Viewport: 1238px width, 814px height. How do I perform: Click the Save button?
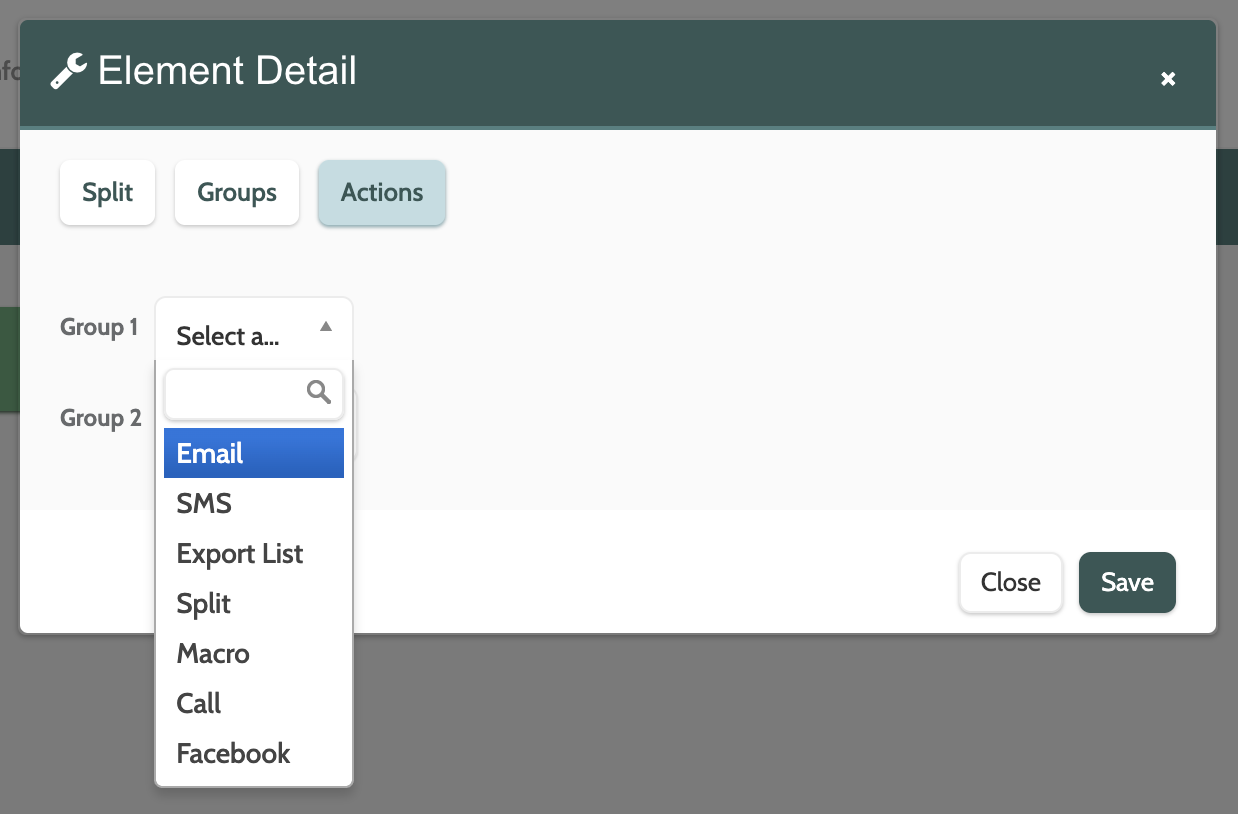(x=1127, y=582)
